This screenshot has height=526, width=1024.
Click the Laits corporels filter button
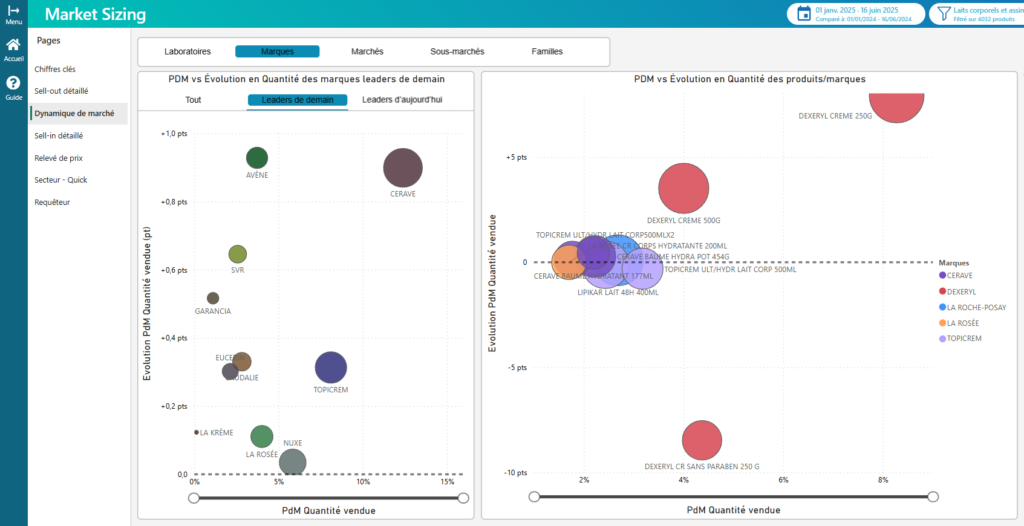(x=976, y=14)
